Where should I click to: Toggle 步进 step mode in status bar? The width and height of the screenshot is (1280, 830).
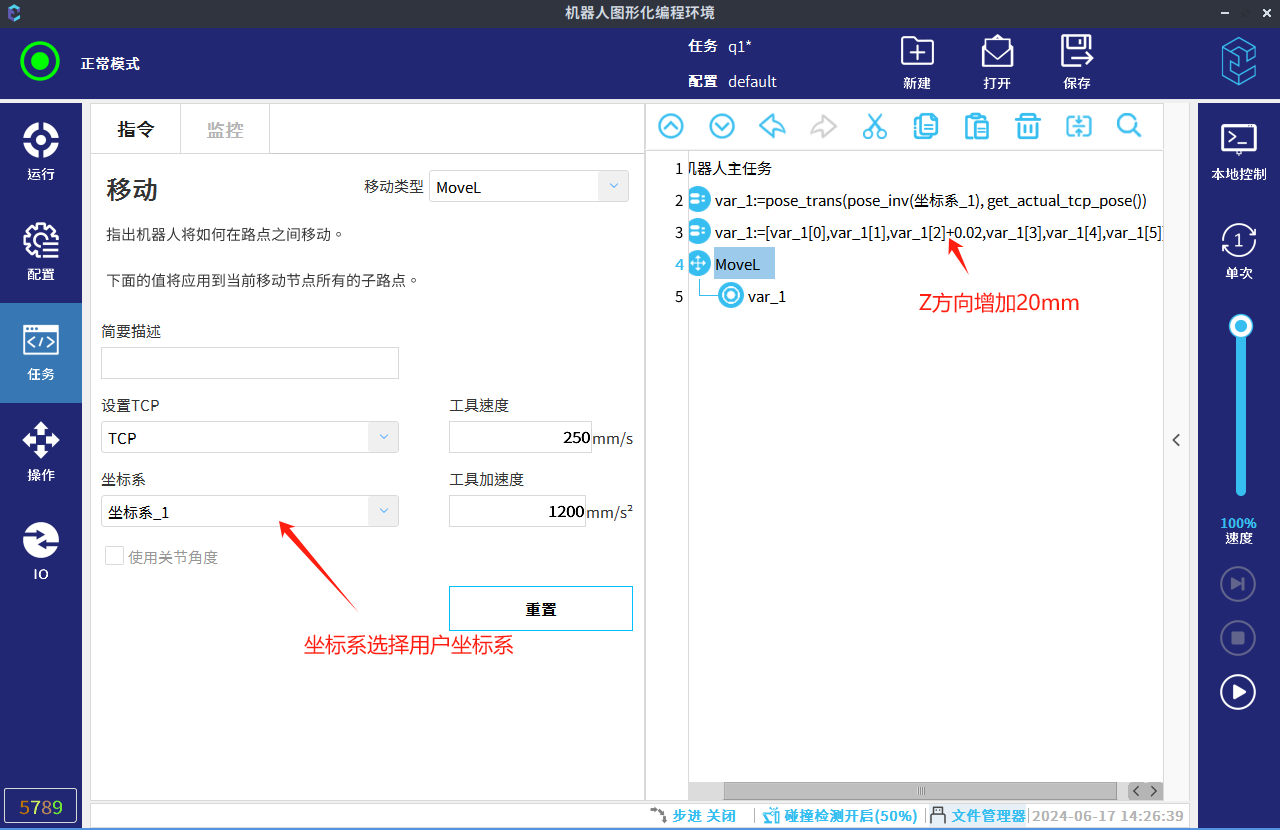(x=693, y=816)
